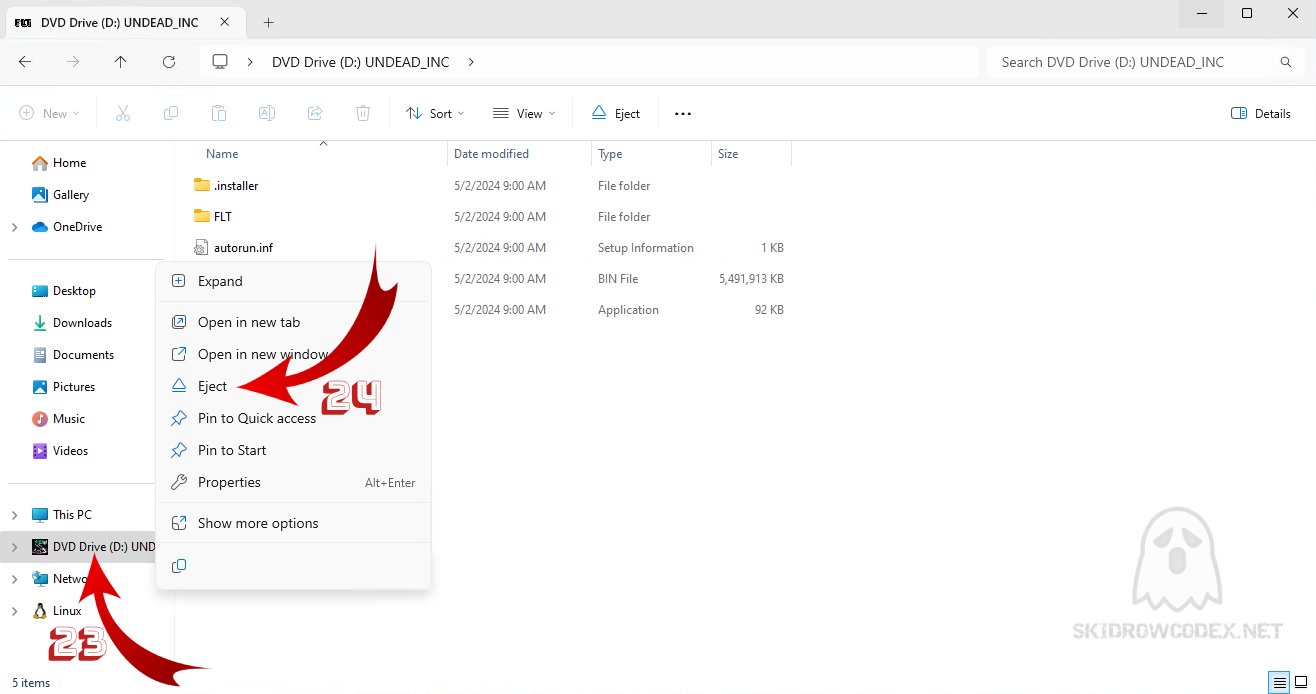Sort by the Name column header
The height and width of the screenshot is (694, 1316).
point(222,154)
